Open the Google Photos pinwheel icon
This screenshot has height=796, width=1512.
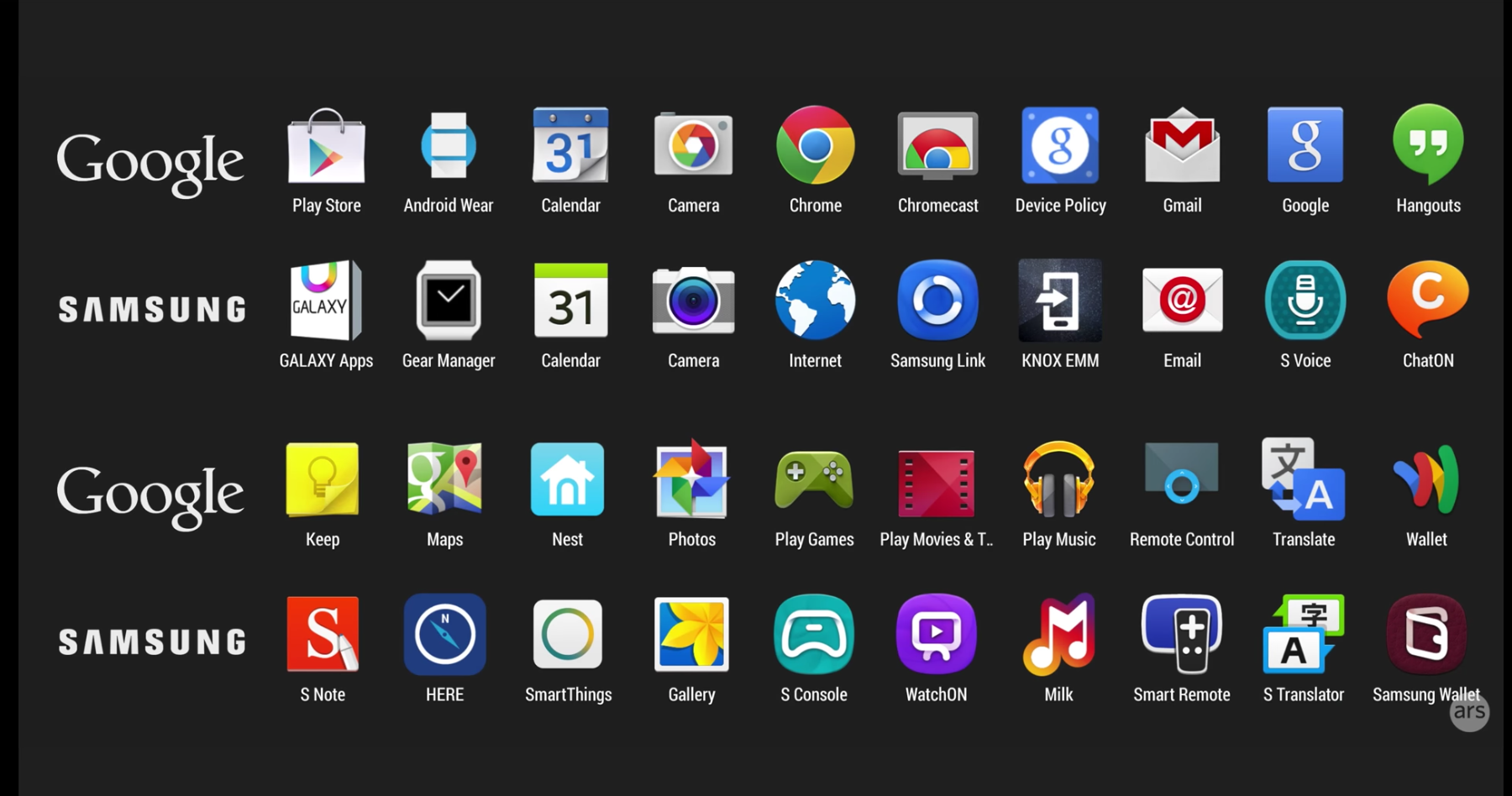(691, 479)
